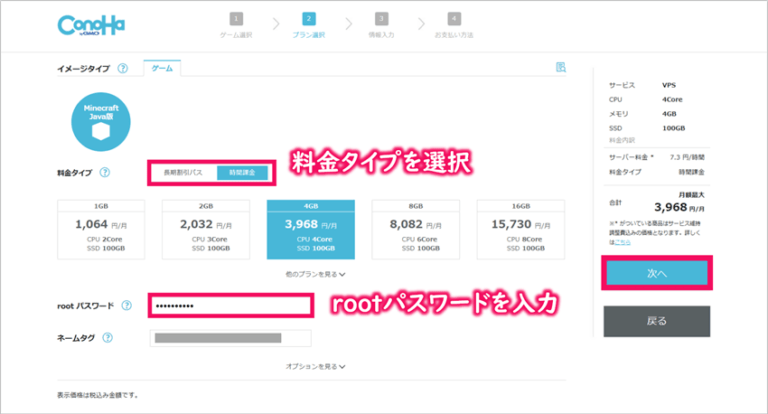
Task: Expand 他のプランを見る
Action: (315, 273)
